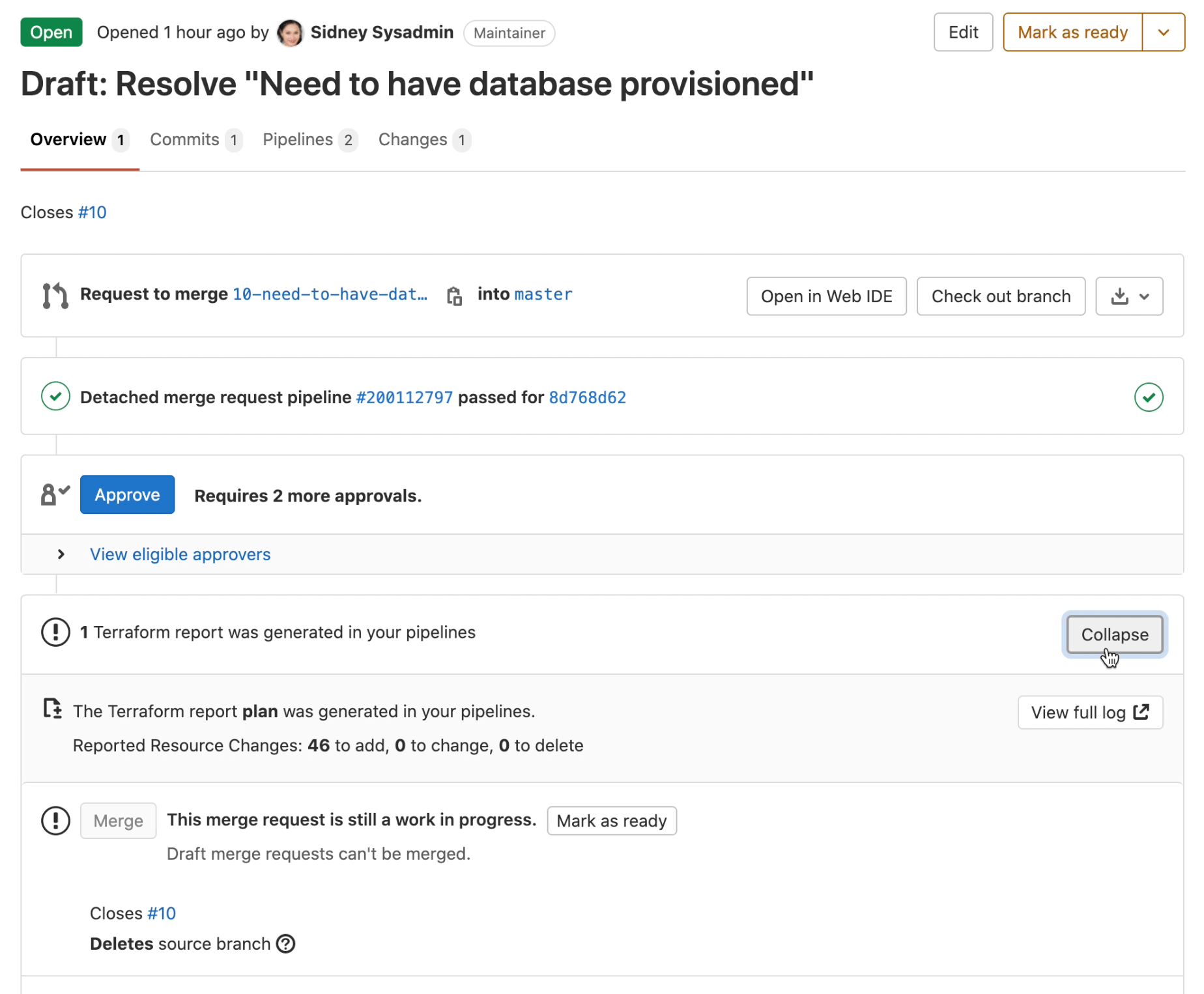
Task: Open the Mark as ready dropdown arrow
Action: tap(1164, 32)
